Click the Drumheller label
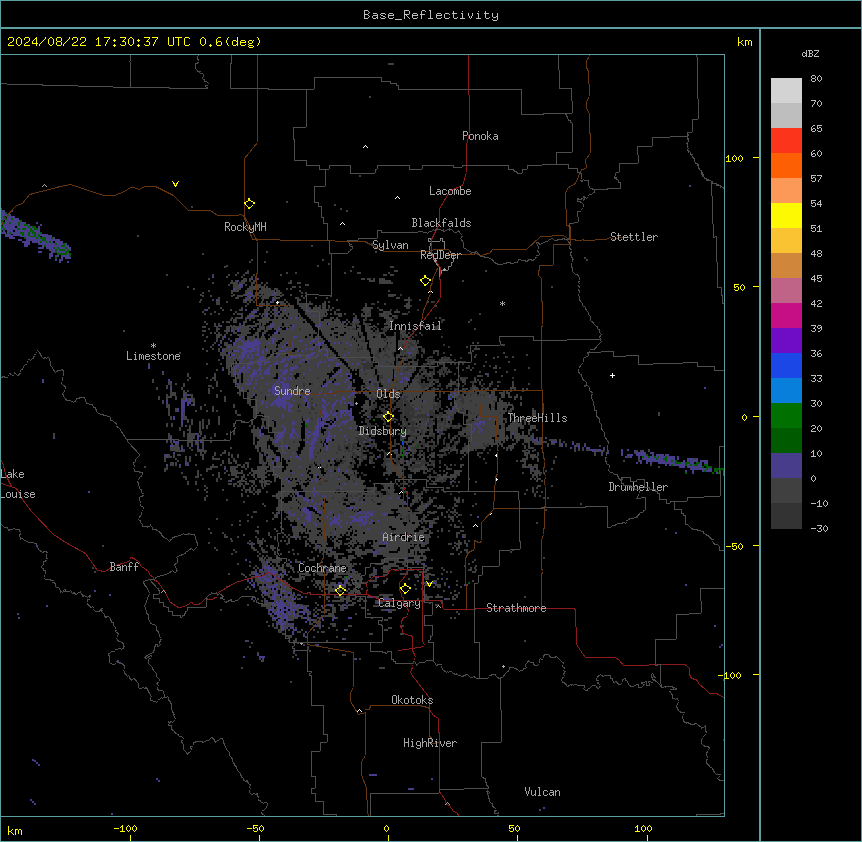 [x=638, y=487]
